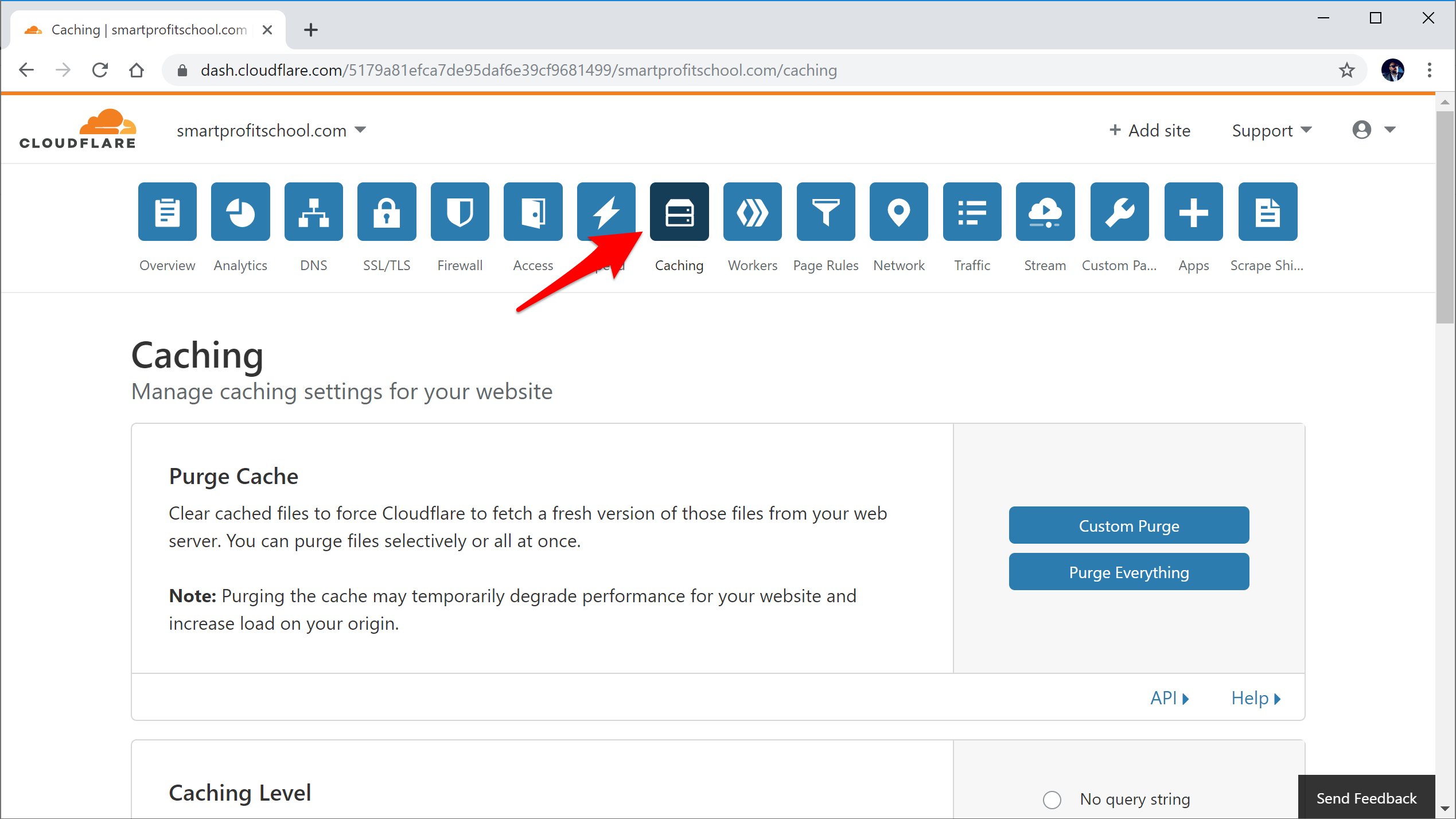Switch to the Network tab label
1456x819 pixels.
(x=899, y=266)
